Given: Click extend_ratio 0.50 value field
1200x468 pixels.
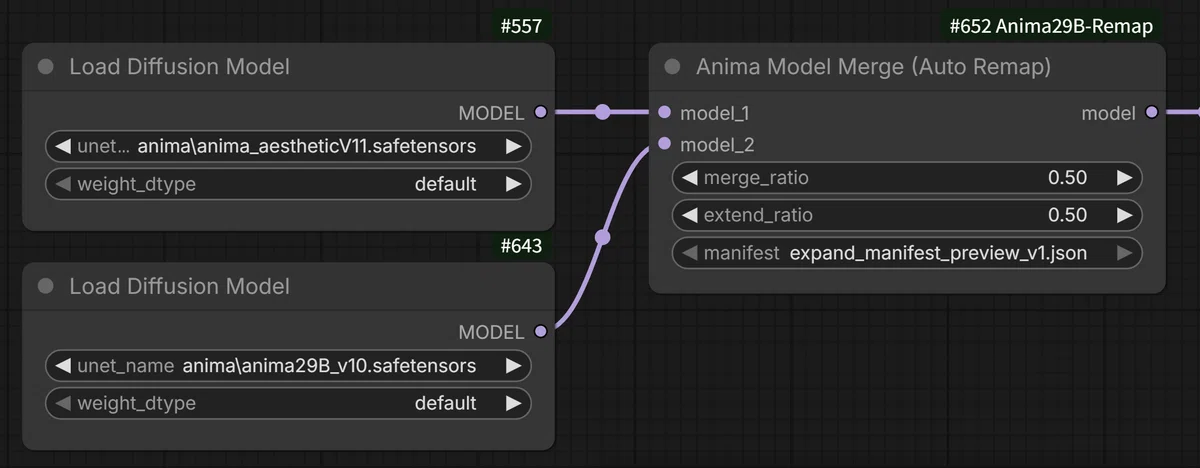Looking at the screenshot, I should (907, 215).
